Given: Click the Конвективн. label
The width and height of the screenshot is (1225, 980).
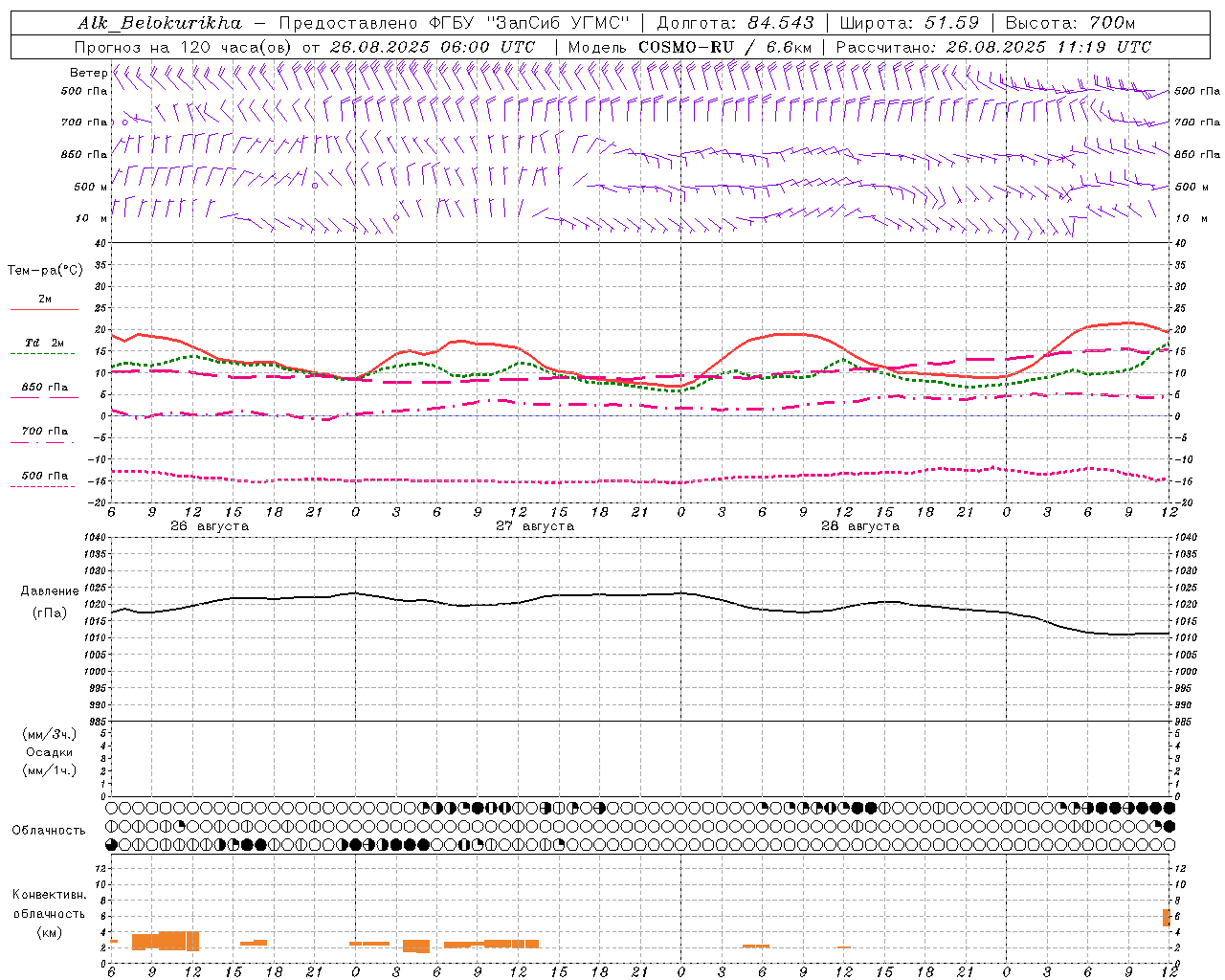Looking at the screenshot, I should click(50, 895).
